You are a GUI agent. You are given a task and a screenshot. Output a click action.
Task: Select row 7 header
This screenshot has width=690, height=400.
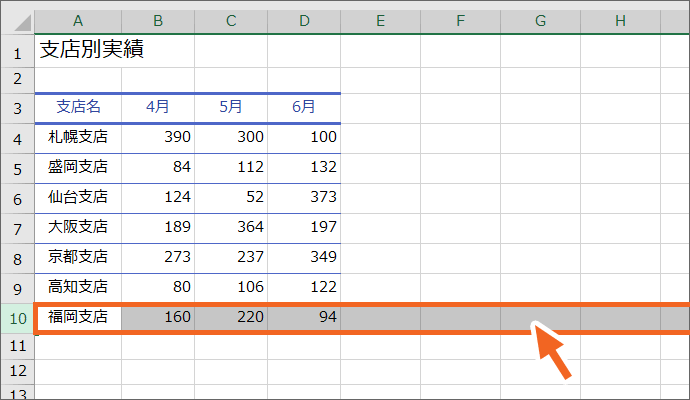[x=18, y=228]
